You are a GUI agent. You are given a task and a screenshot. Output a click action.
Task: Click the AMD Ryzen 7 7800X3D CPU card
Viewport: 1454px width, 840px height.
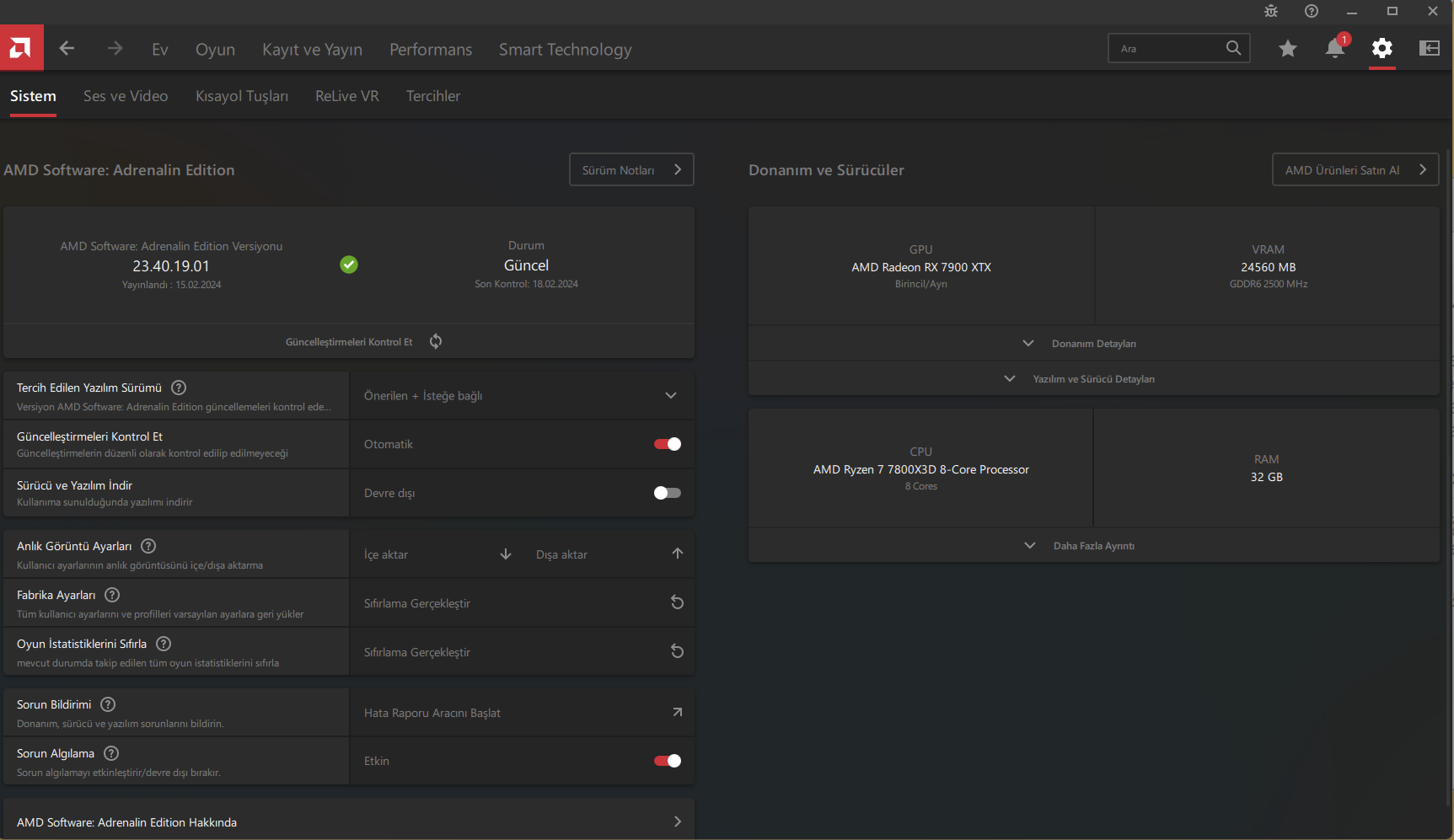[921, 468]
